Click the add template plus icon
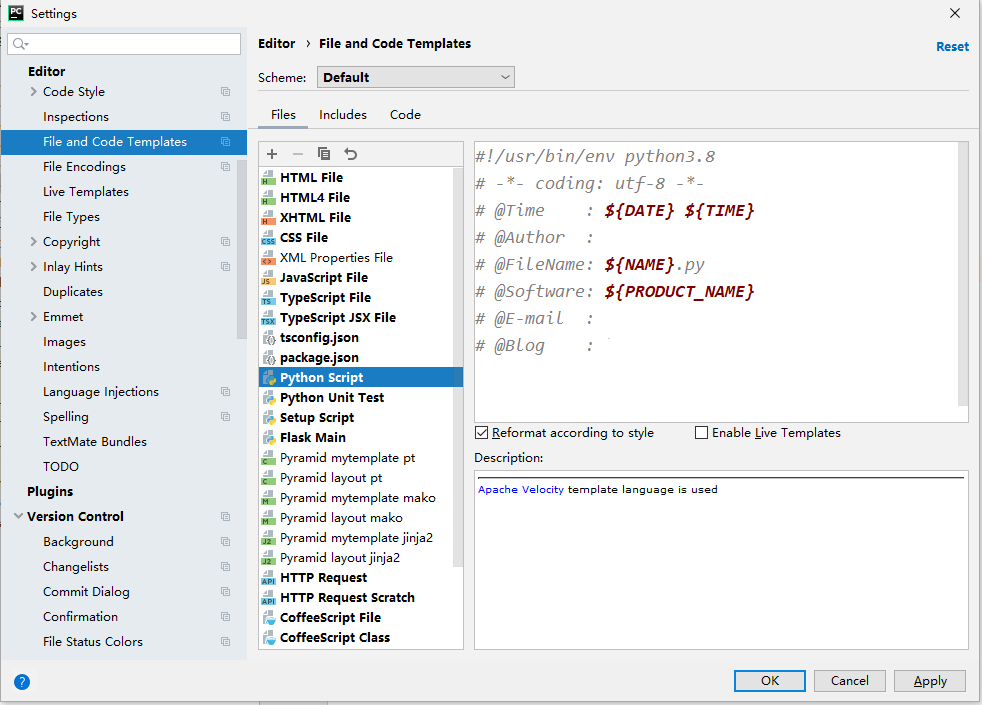Viewport: 982px width, 705px height. [x=272, y=154]
